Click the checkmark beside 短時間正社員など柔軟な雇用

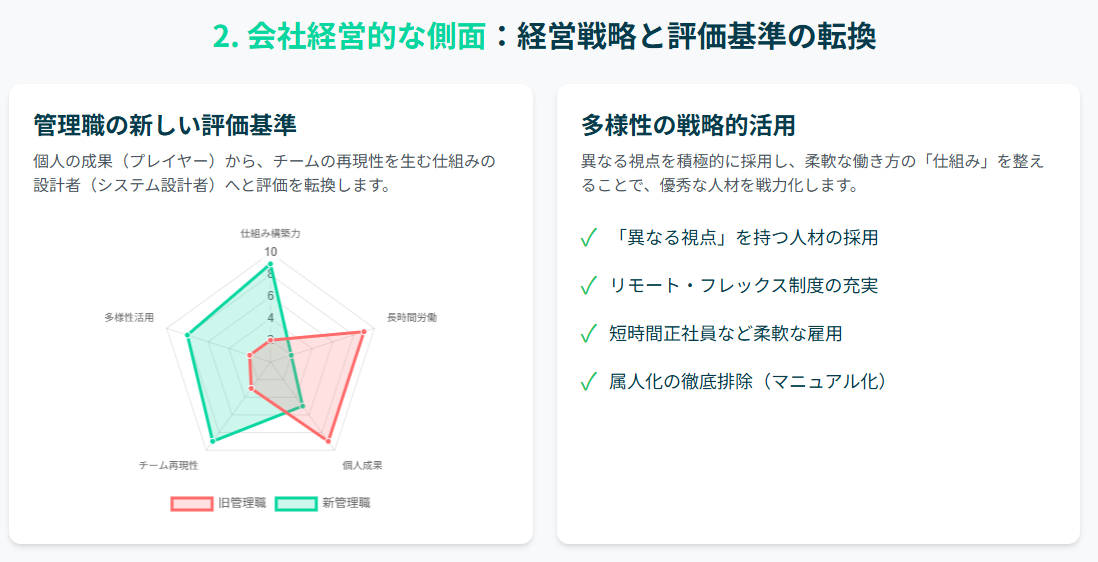click(x=589, y=334)
